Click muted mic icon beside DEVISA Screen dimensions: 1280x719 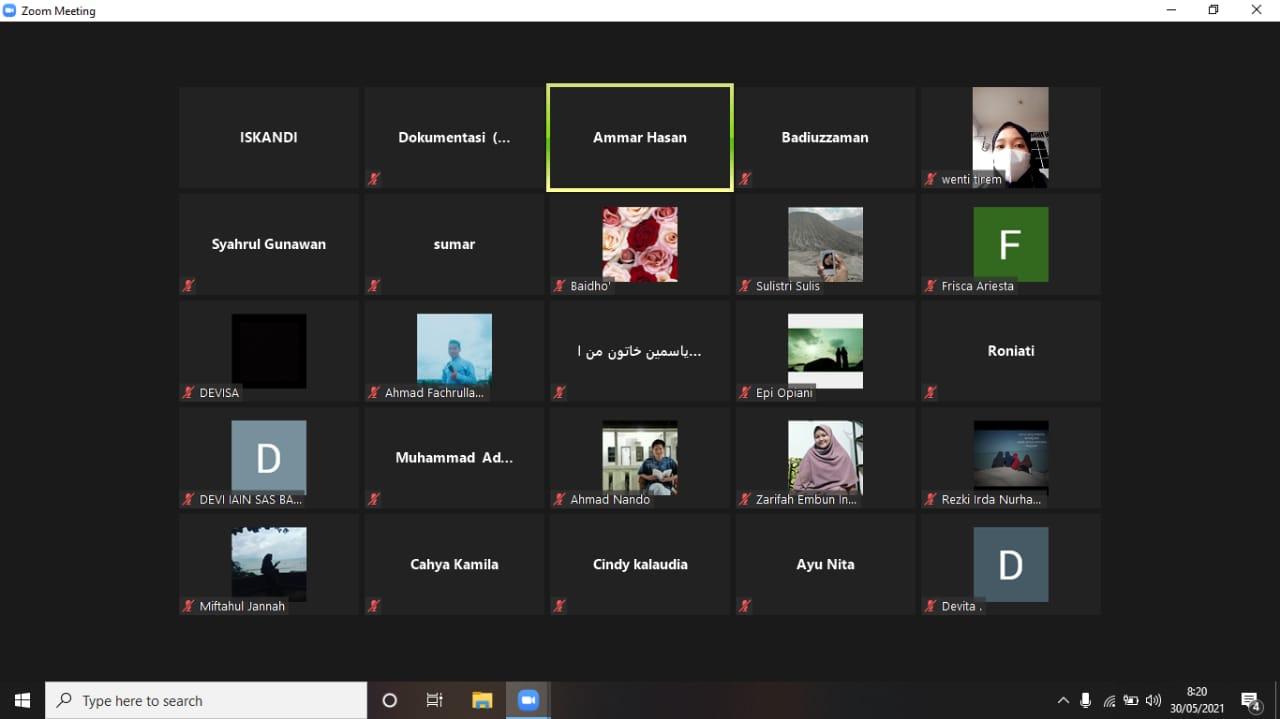(x=188, y=393)
